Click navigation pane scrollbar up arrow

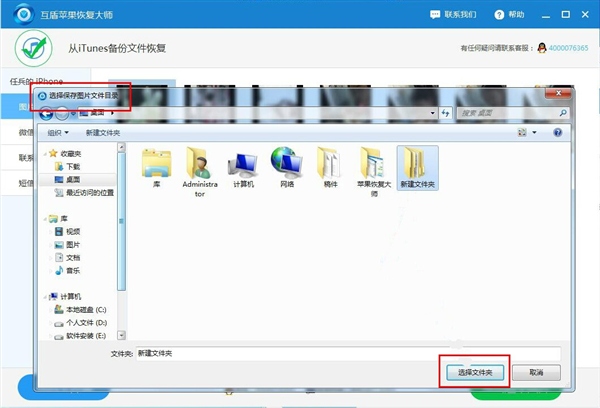pos(121,147)
